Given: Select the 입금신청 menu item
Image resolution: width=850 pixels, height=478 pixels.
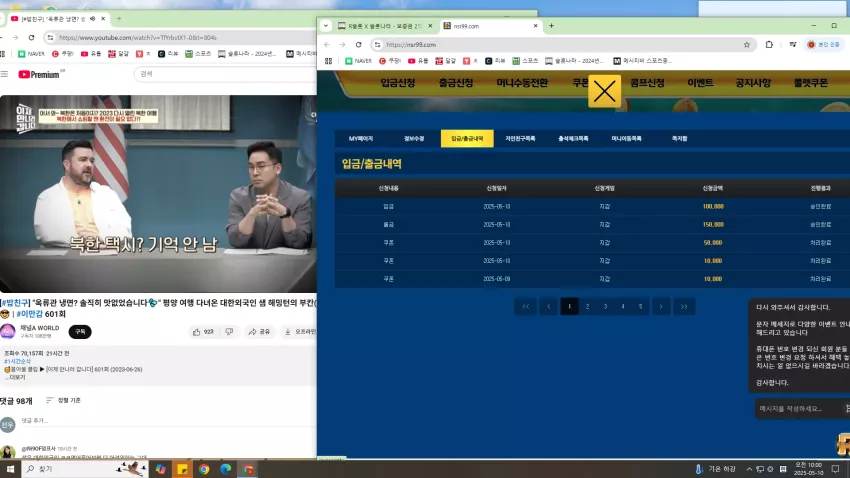Looking at the screenshot, I should [x=397, y=83].
